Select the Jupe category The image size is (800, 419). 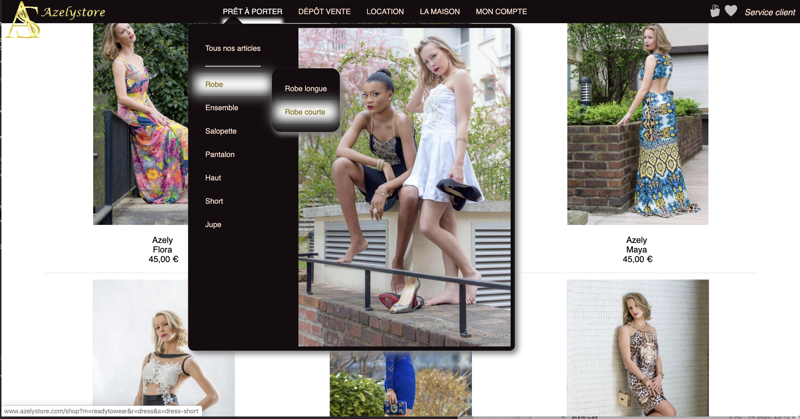coord(213,225)
